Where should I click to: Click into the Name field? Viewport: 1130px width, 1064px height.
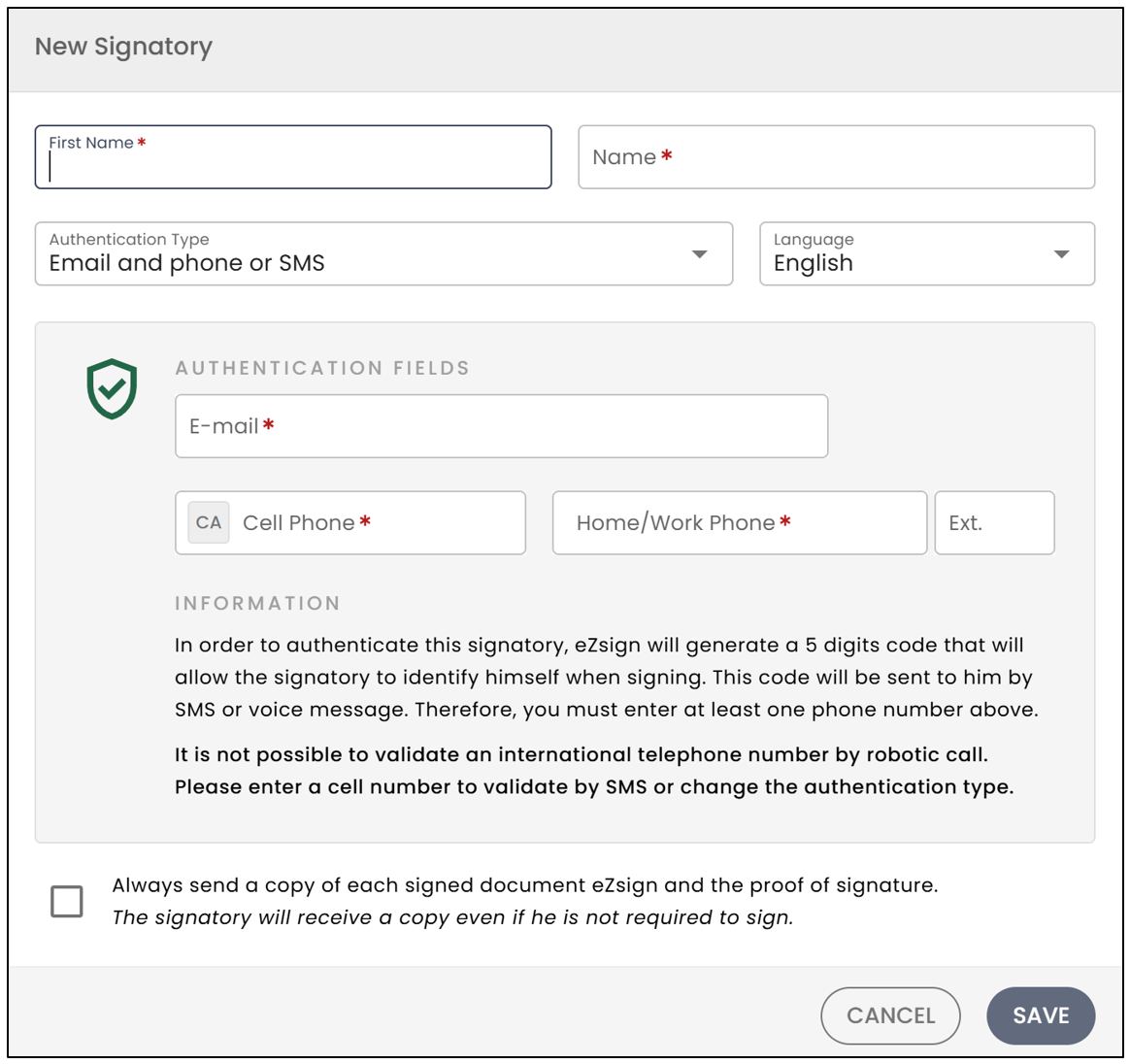[837, 157]
